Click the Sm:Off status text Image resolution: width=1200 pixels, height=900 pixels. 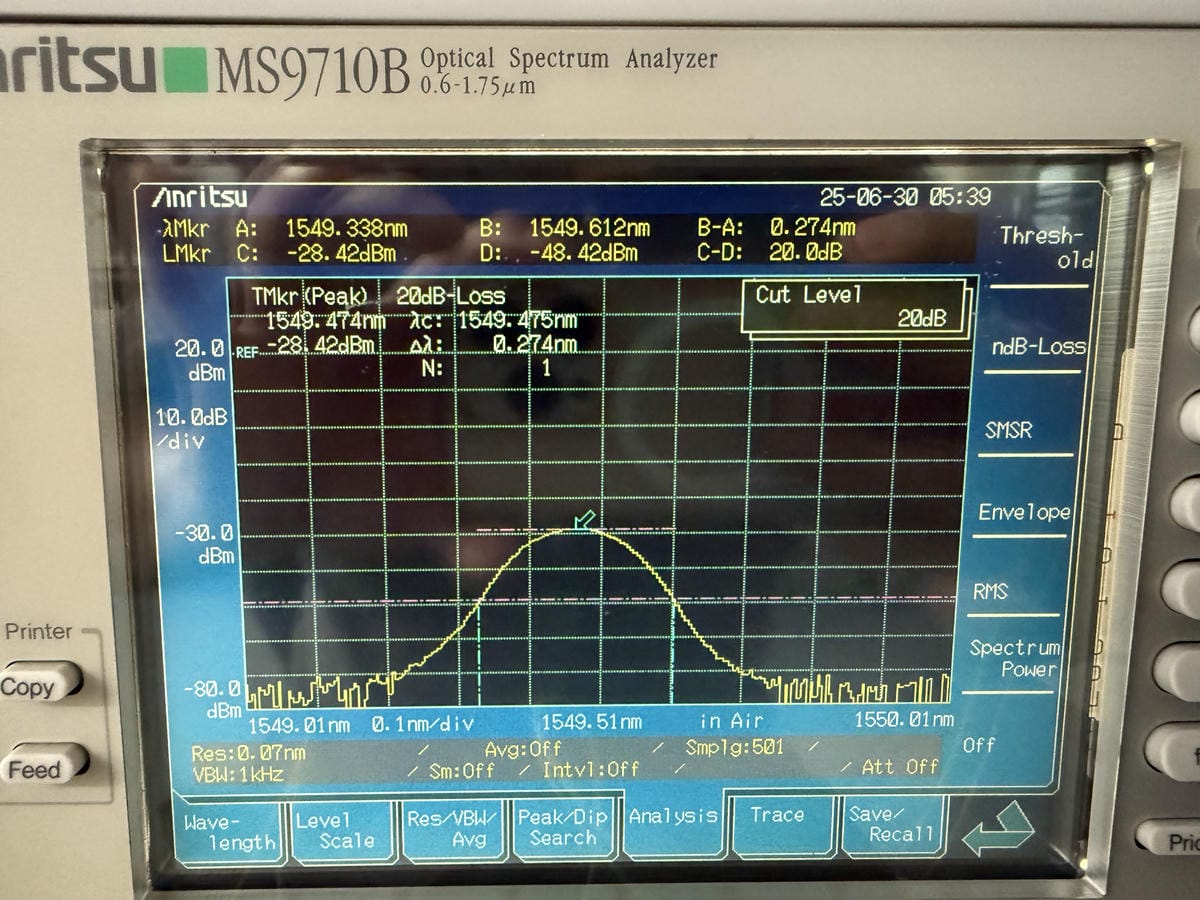(462, 770)
